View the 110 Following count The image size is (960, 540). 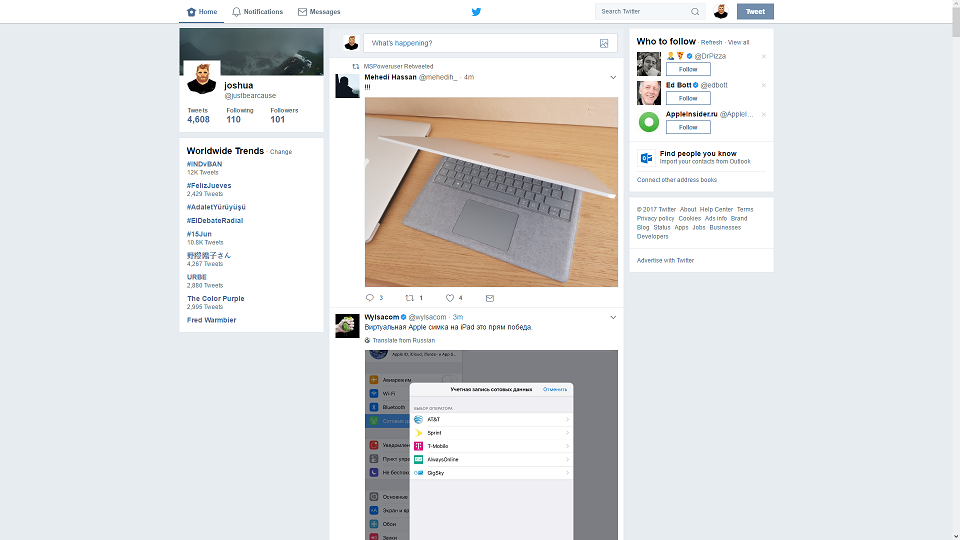pyautogui.click(x=239, y=115)
